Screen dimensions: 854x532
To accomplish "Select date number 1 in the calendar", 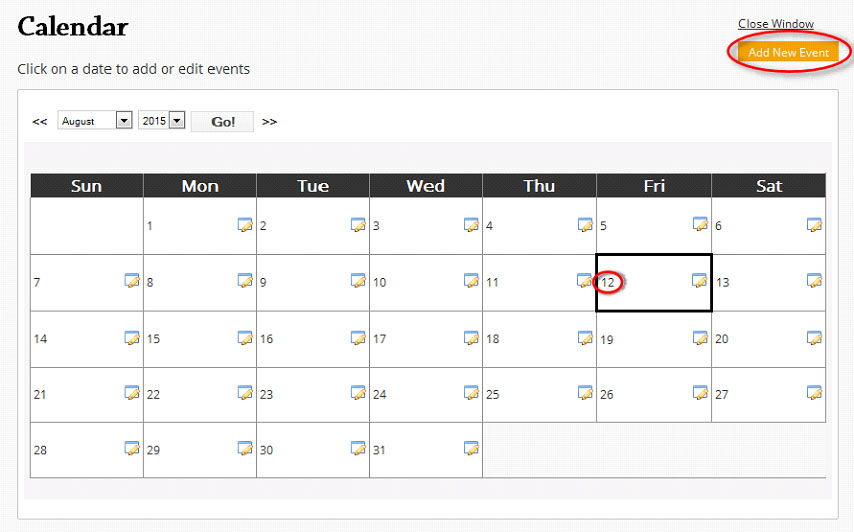I will [x=150, y=225].
